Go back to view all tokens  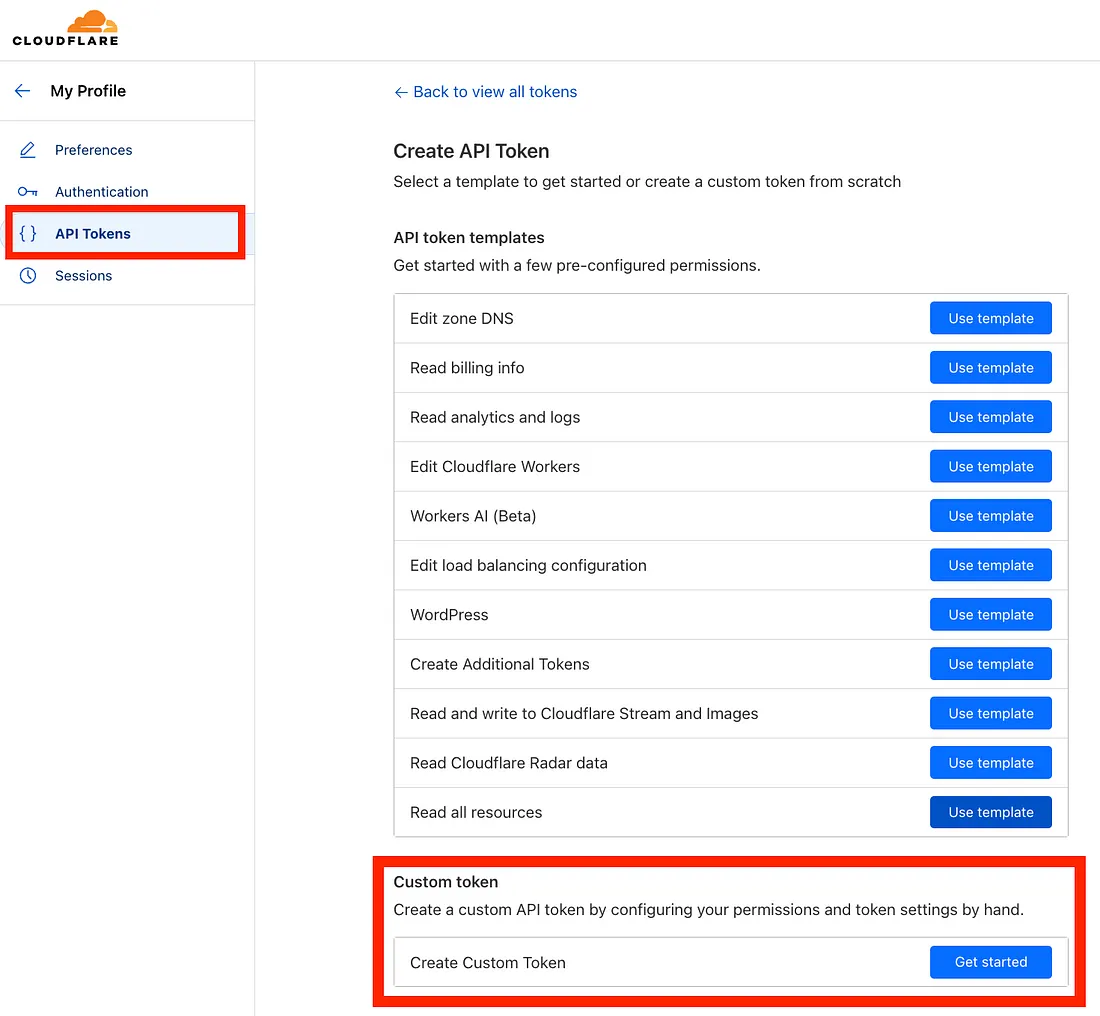(485, 92)
